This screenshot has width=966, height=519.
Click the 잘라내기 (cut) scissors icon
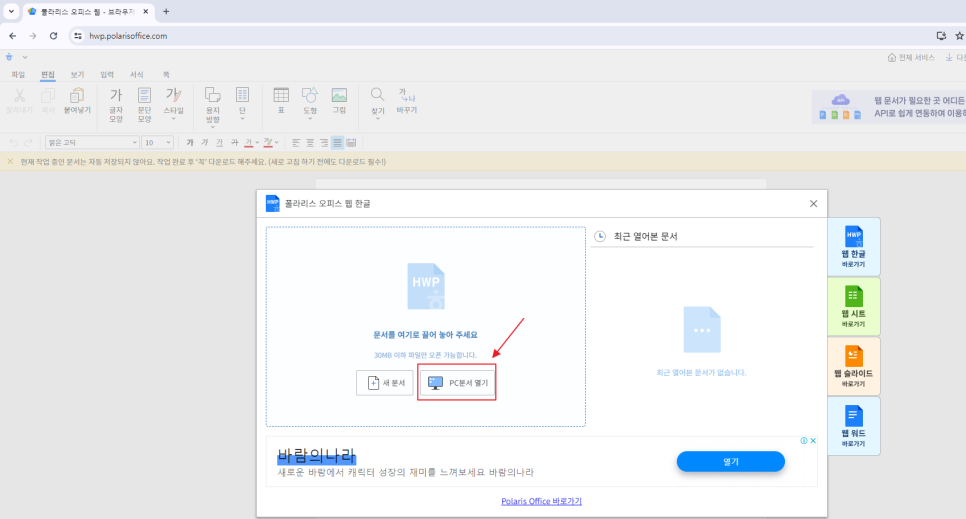tap(19, 96)
